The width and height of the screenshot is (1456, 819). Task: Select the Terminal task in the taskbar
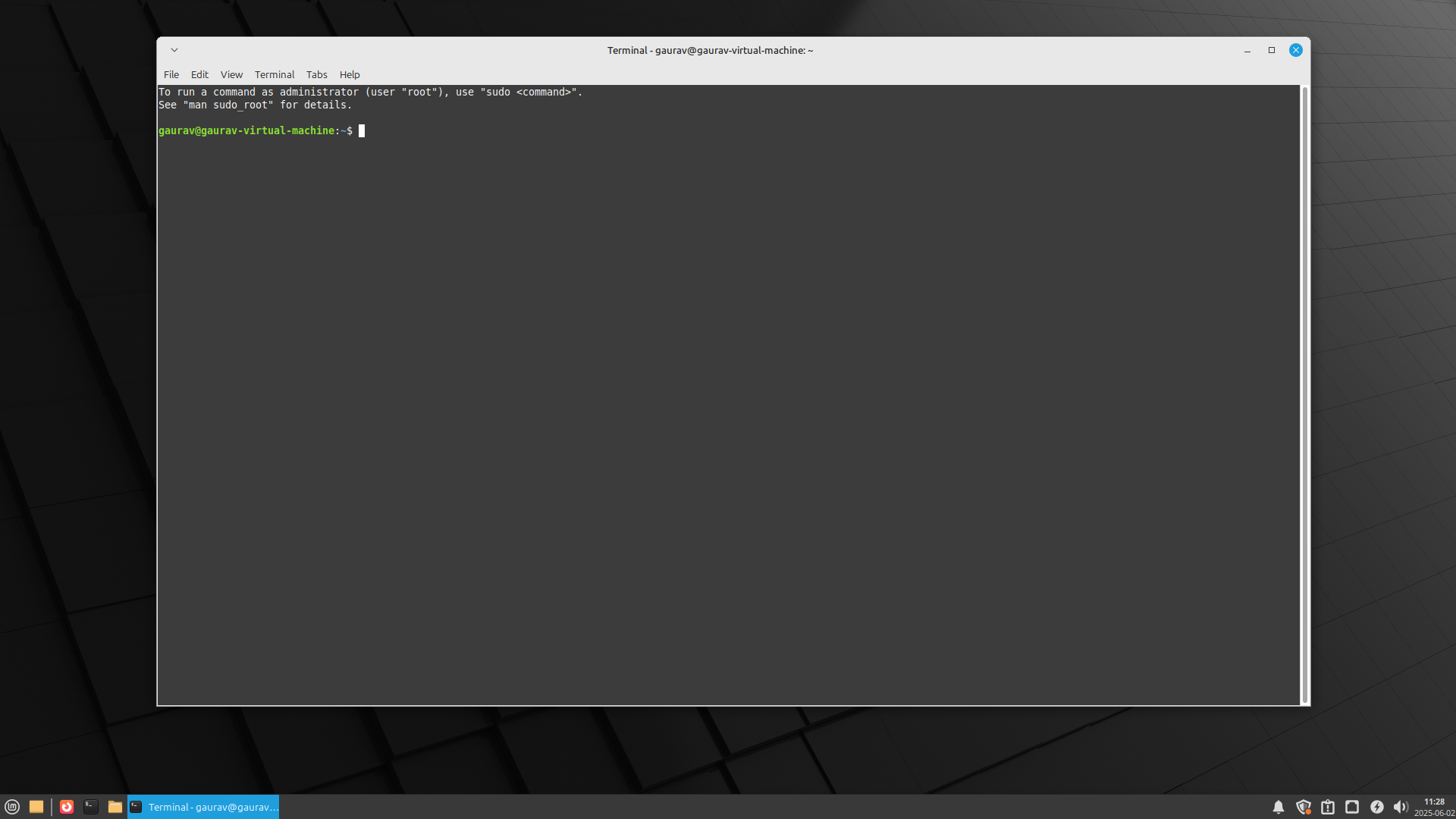click(204, 807)
